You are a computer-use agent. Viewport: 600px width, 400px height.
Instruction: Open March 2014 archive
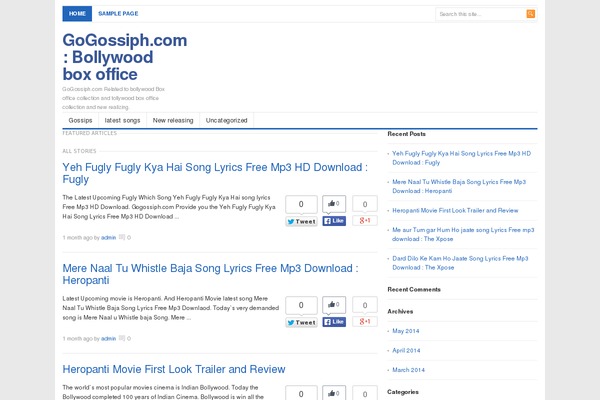tap(408, 370)
